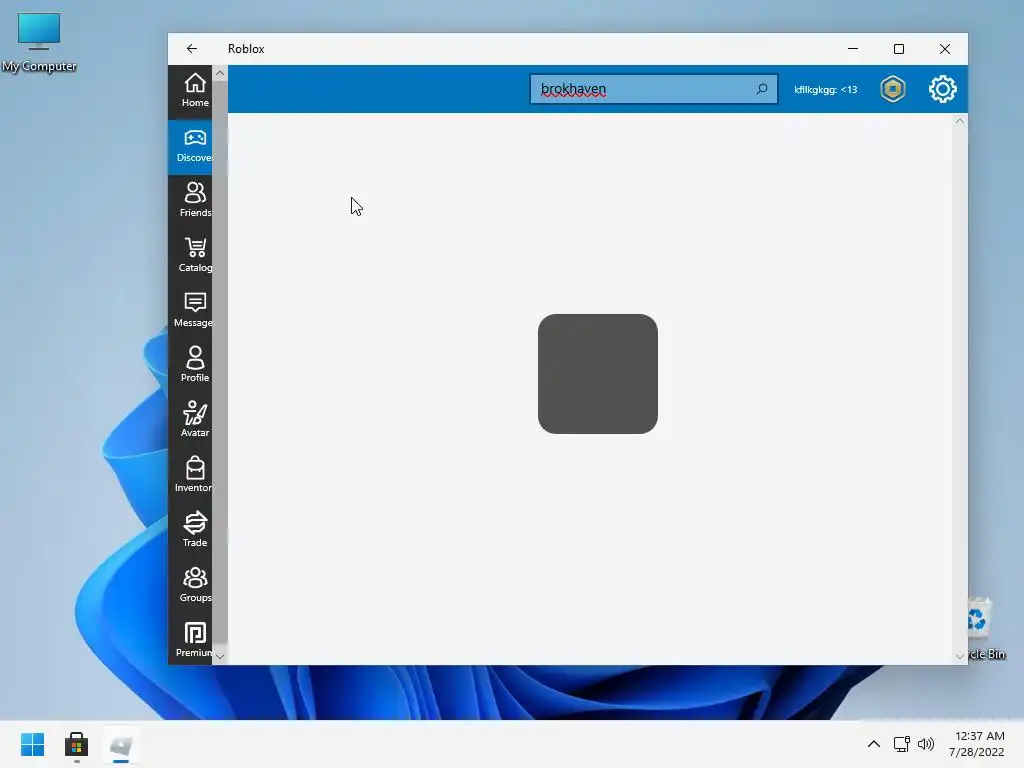Click main content scroll up arrow
The image size is (1024, 768).
point(959,121)
